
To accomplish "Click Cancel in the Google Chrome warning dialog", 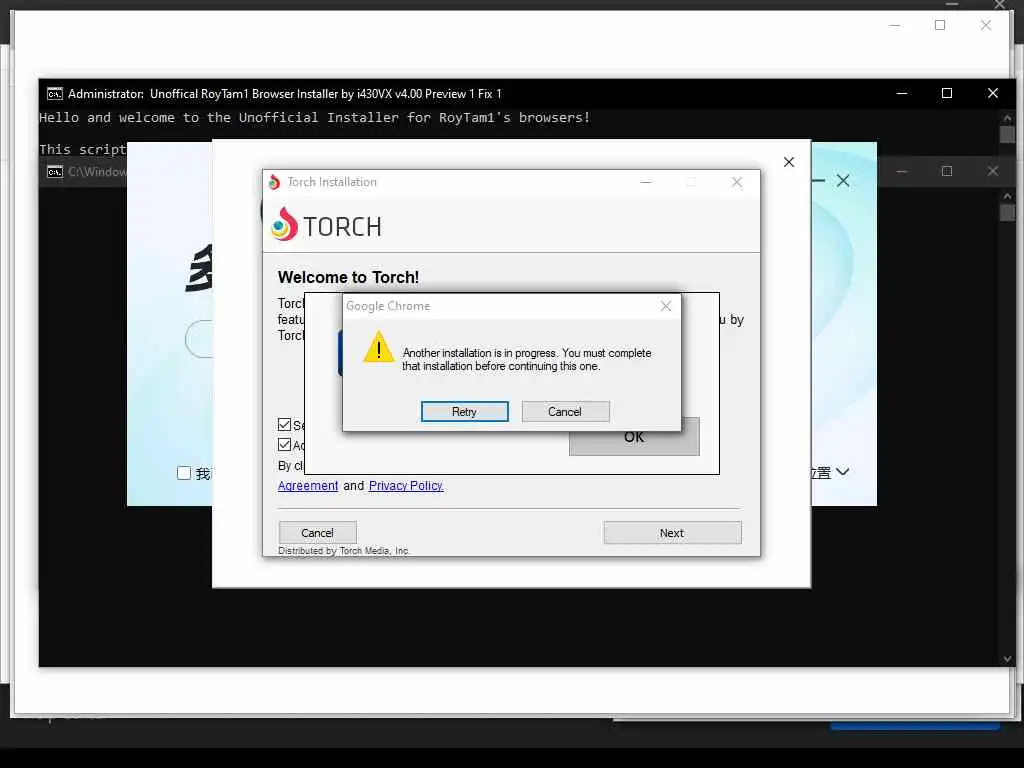I will point(565,411).
